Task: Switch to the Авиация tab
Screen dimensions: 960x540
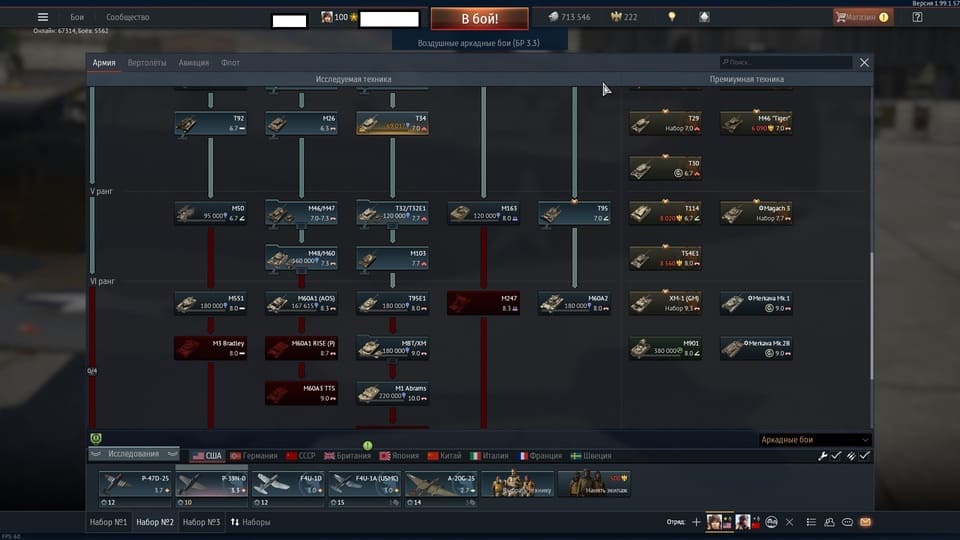Action: click(193, 63)
